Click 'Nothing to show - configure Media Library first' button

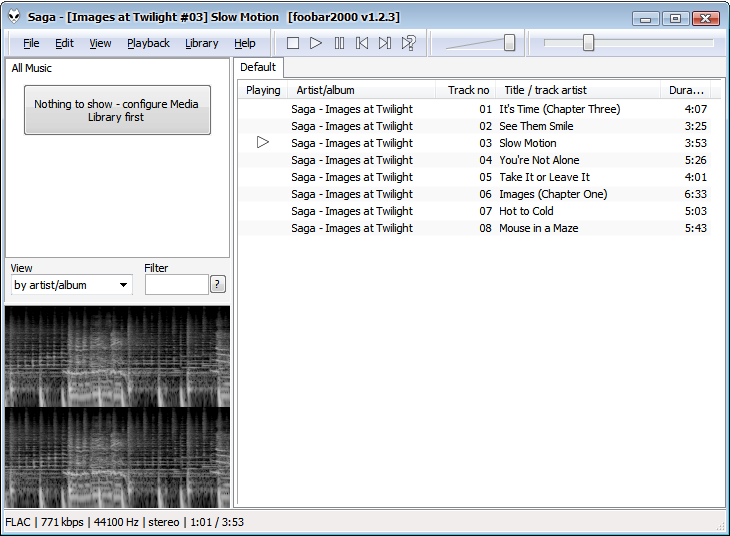coord(117,110)
